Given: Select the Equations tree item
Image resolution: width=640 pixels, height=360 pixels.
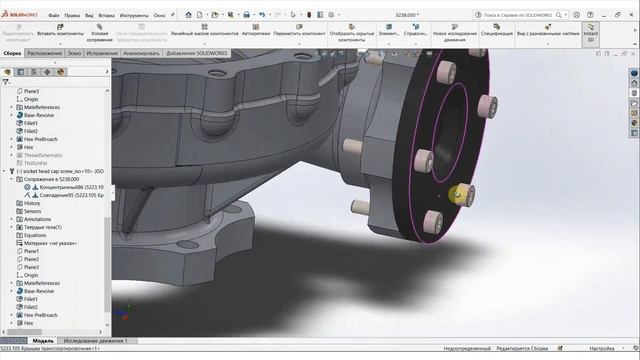Looking at the screenshot, I should point(31,235).
